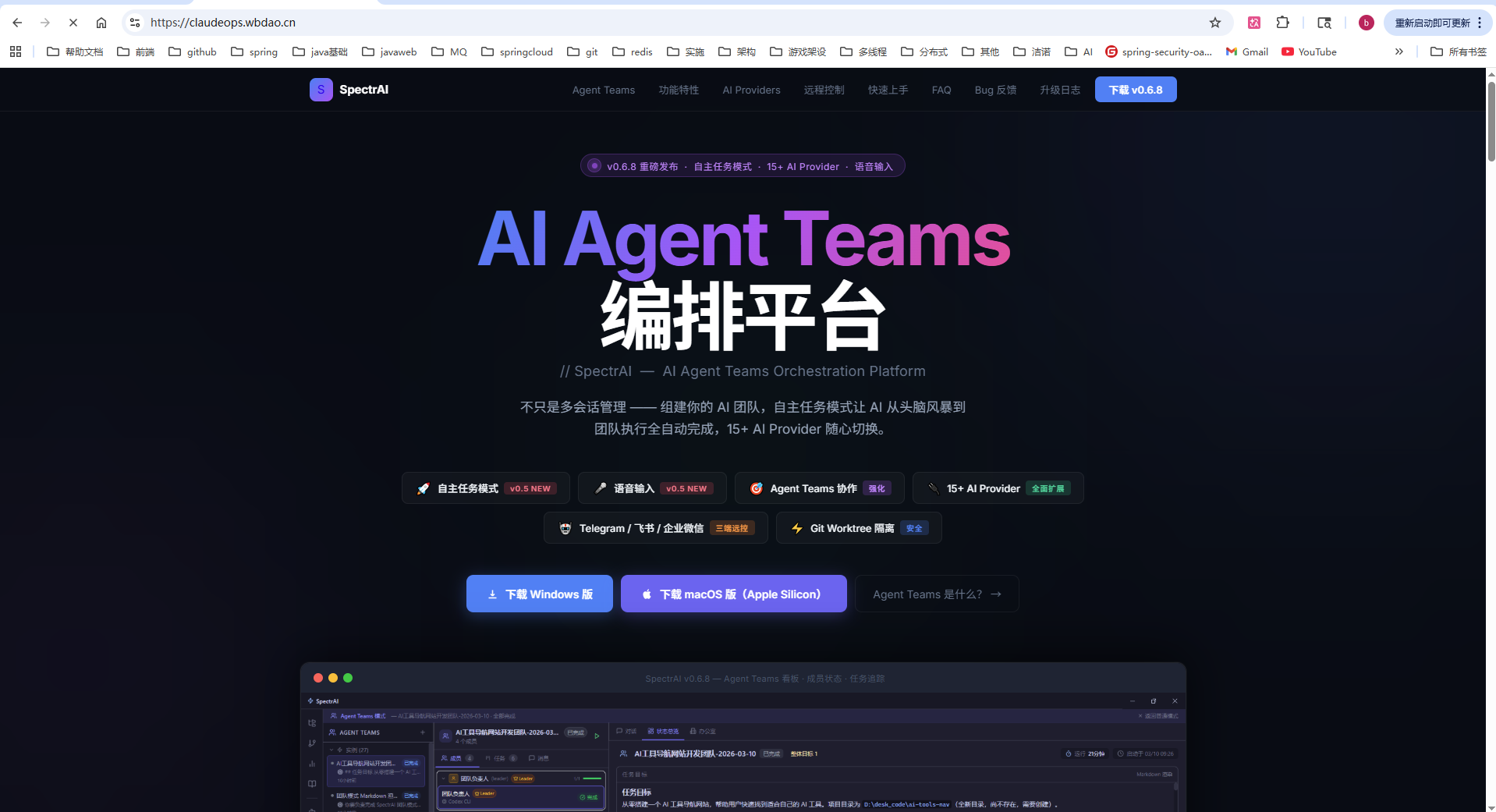Viewport: 1496px width, 812px height.
Task: Open the 所有书签 folder
Action: click(x=1459, y=51)
